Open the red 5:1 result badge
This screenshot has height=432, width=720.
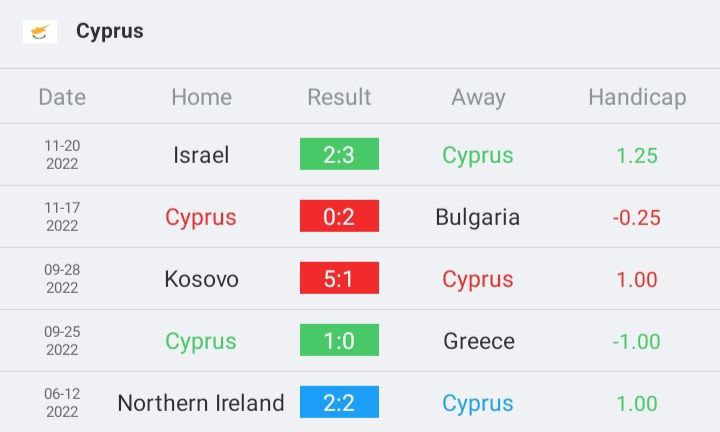point(339,278)
